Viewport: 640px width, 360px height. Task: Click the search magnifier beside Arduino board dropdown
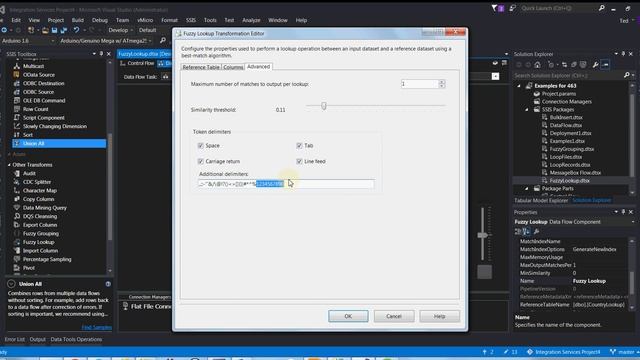163,40
